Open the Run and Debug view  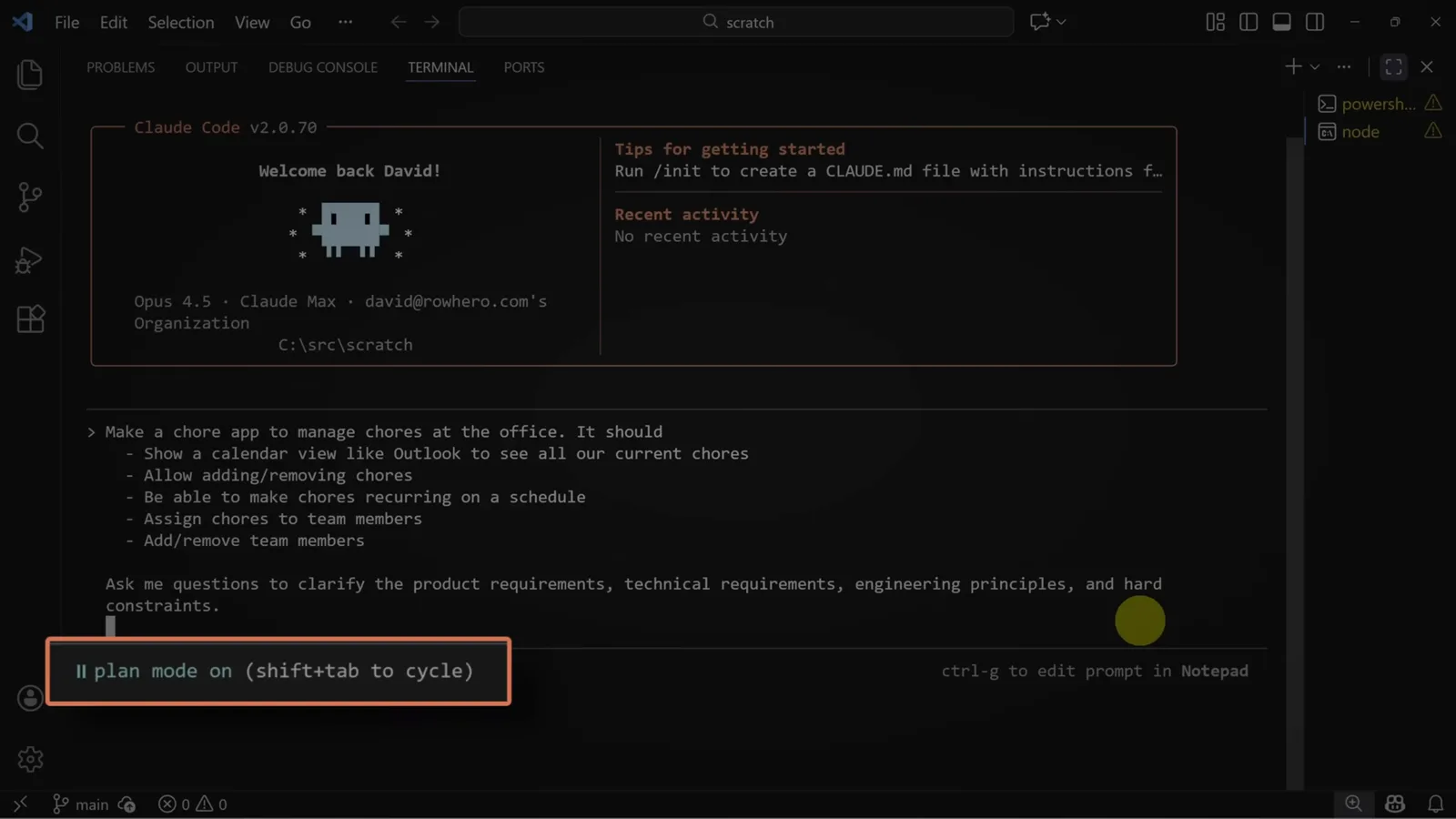(30, 260)
